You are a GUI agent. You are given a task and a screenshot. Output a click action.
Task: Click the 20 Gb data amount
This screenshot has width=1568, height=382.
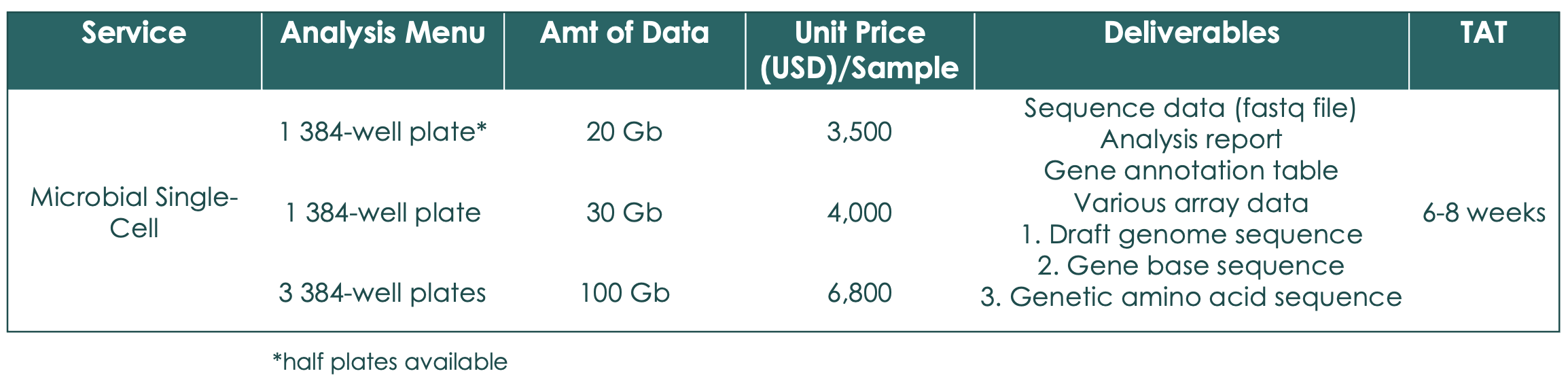click(624, 132)
